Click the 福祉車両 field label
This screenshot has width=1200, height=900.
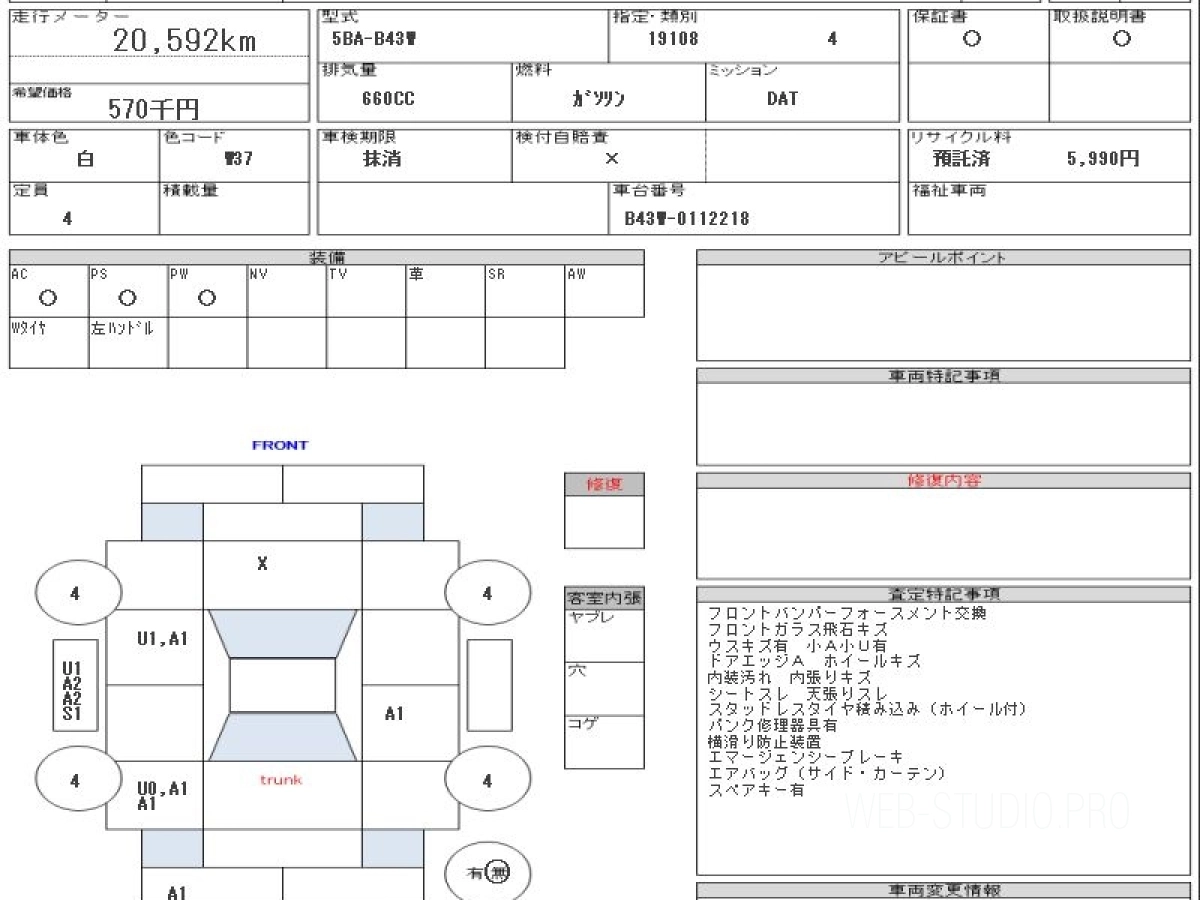(x=947, y=190)
